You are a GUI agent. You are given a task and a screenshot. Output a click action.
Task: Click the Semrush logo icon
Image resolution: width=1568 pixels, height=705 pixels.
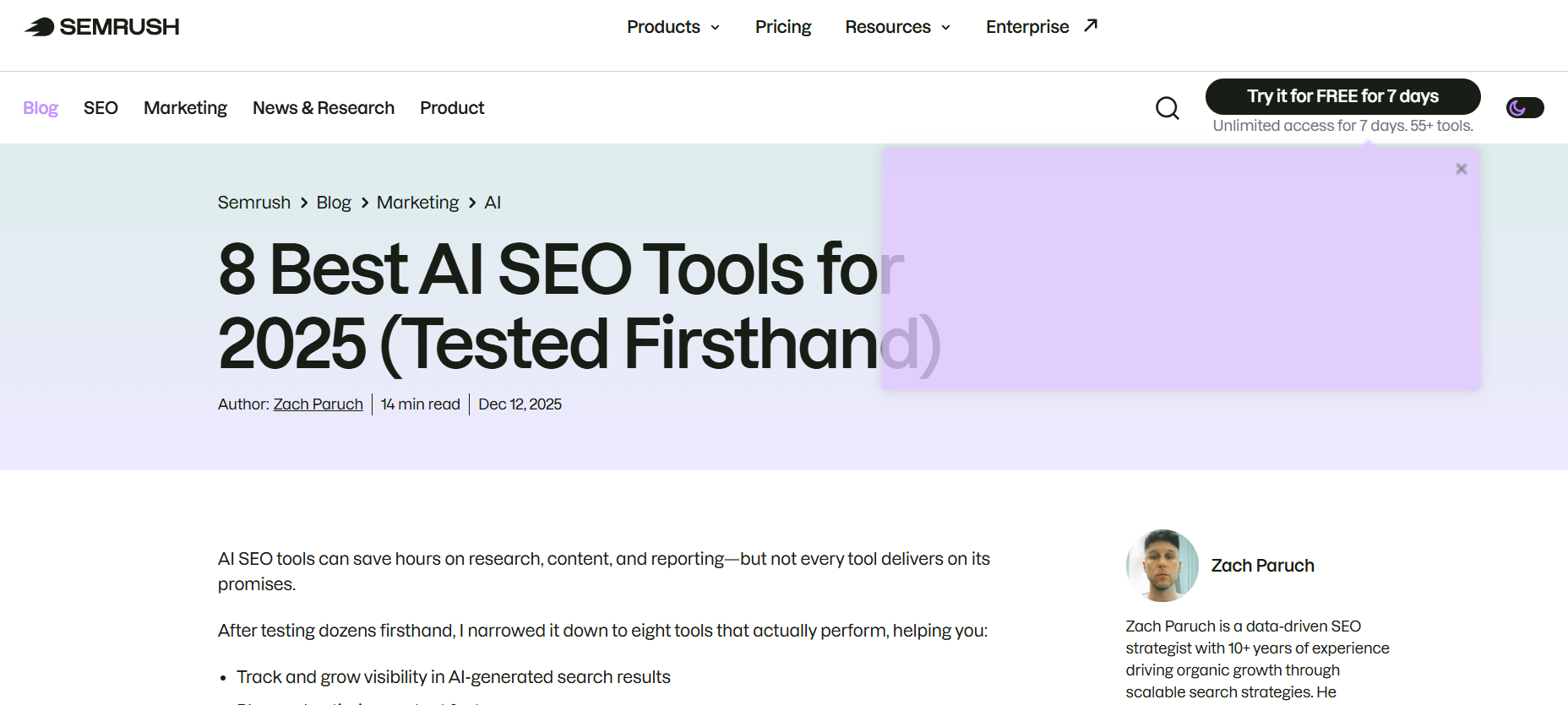tap(40, 27)
